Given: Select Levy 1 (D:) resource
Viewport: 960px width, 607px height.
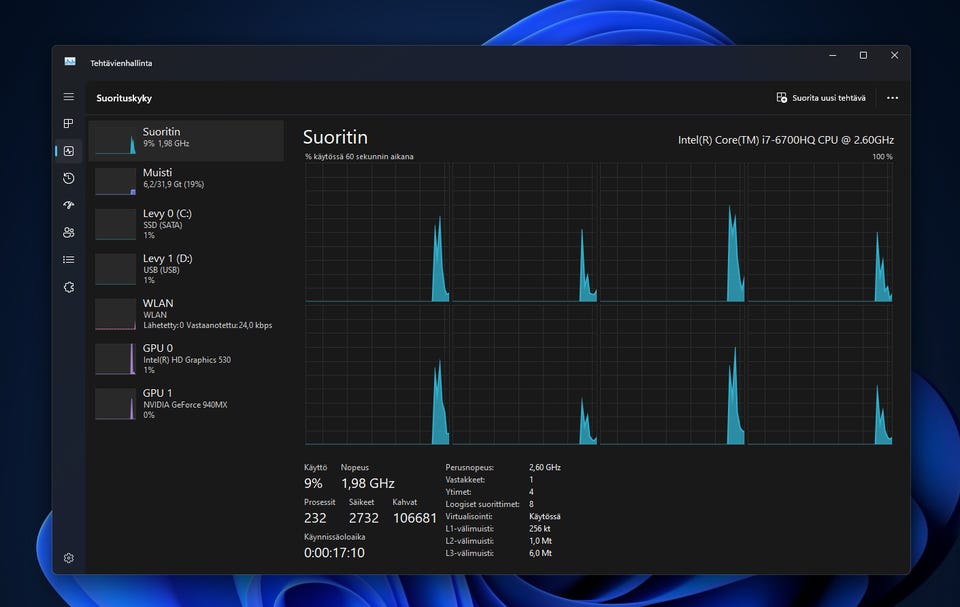Looking at the screenshot, I should point(186,269).
